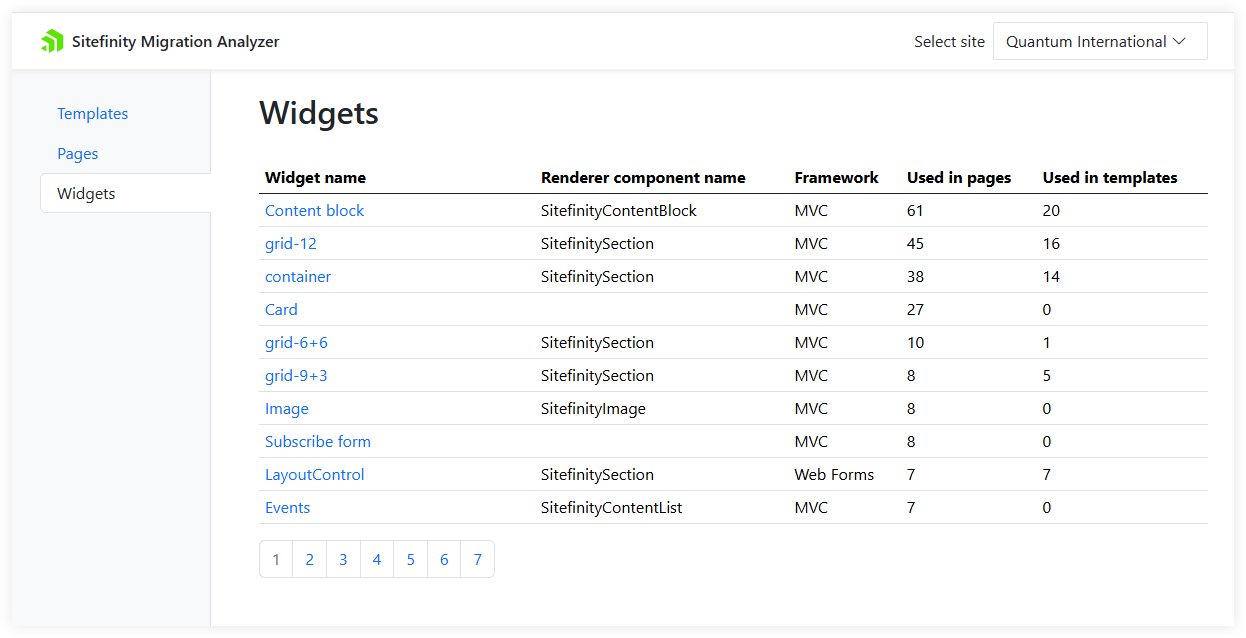This screenshot has width=1246, height=638.
Task: Click the Framework column header
Action: click(x=836, y=177)
